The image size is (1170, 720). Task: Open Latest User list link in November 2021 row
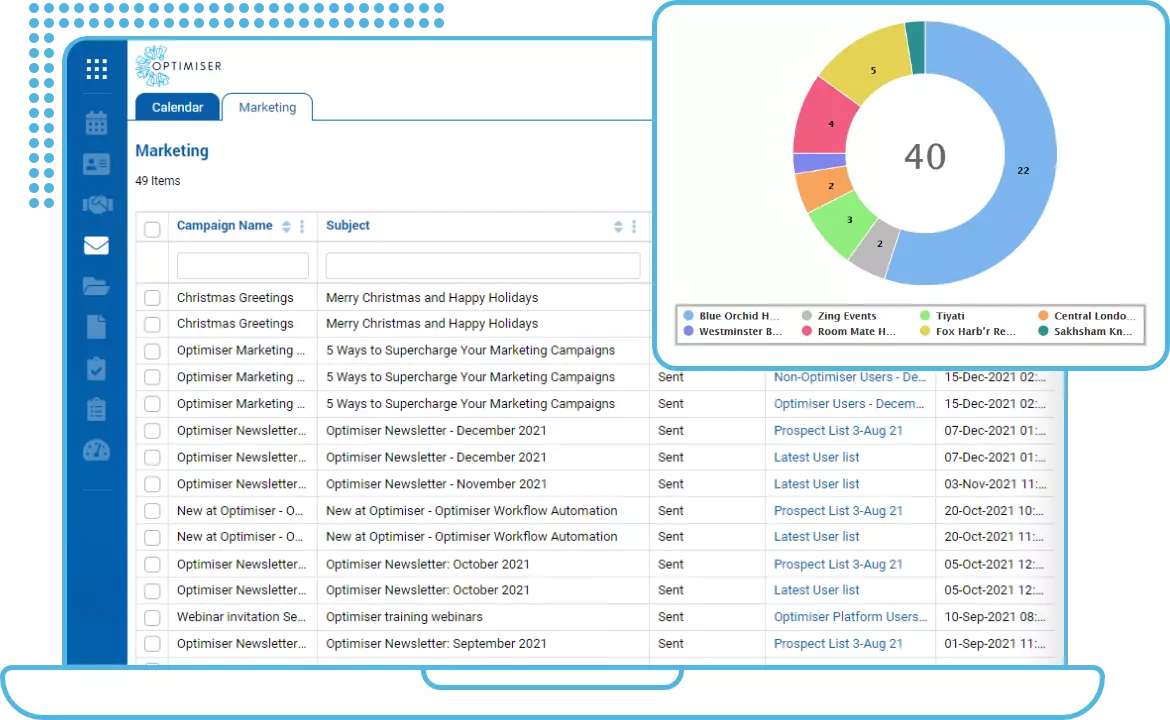click(816, 483)
